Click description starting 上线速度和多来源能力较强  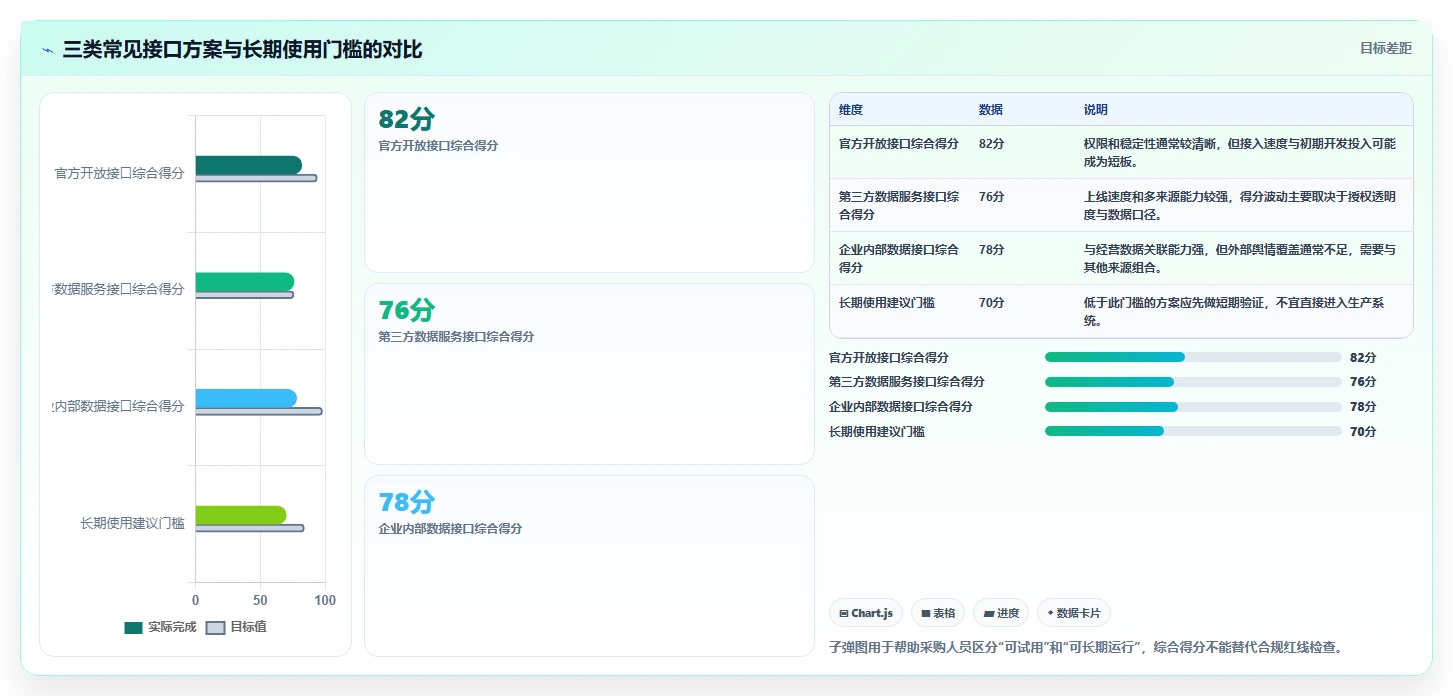pyautogui.click(x=1240, y=205)
